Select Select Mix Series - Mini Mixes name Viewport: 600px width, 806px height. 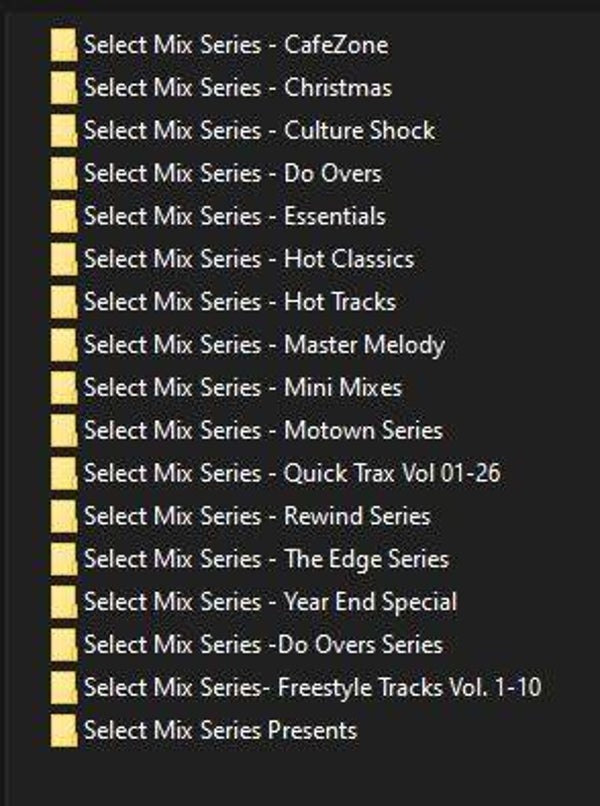click(243, 388)
